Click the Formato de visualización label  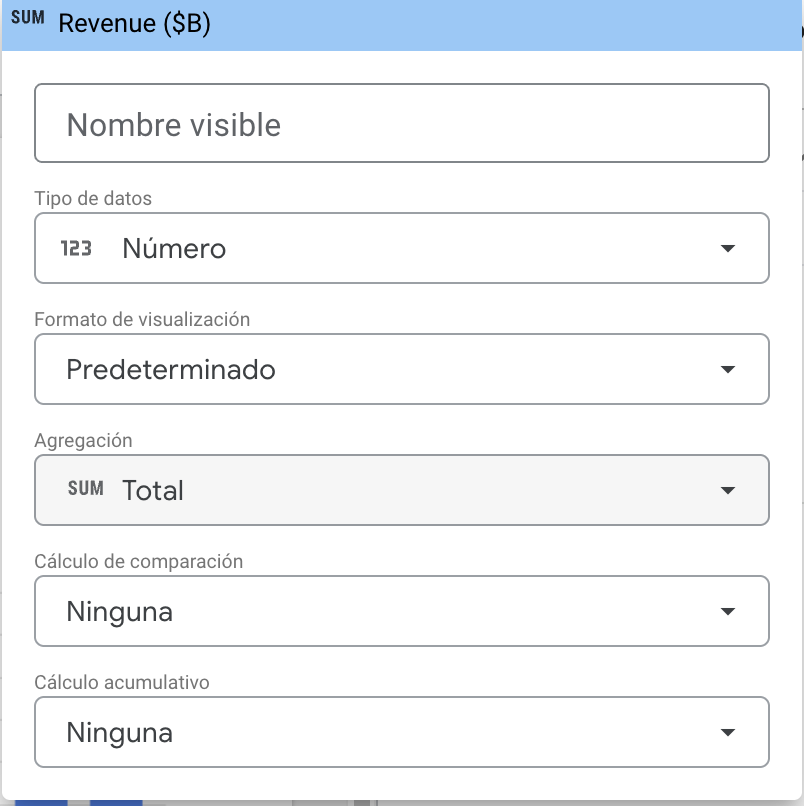[x=142, y=319]
